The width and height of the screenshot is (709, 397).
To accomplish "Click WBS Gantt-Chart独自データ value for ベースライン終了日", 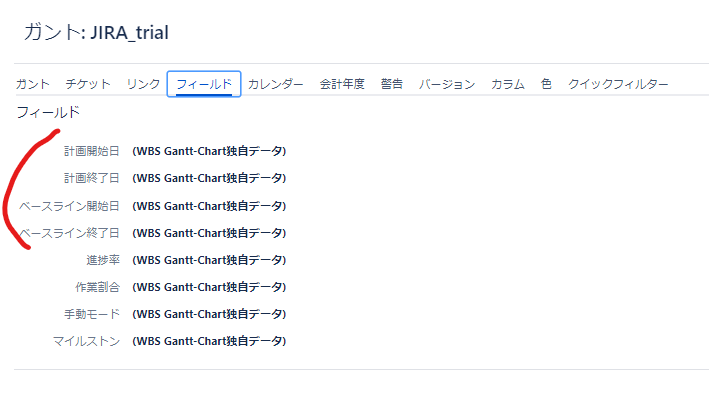I will [x=209, y=233].
